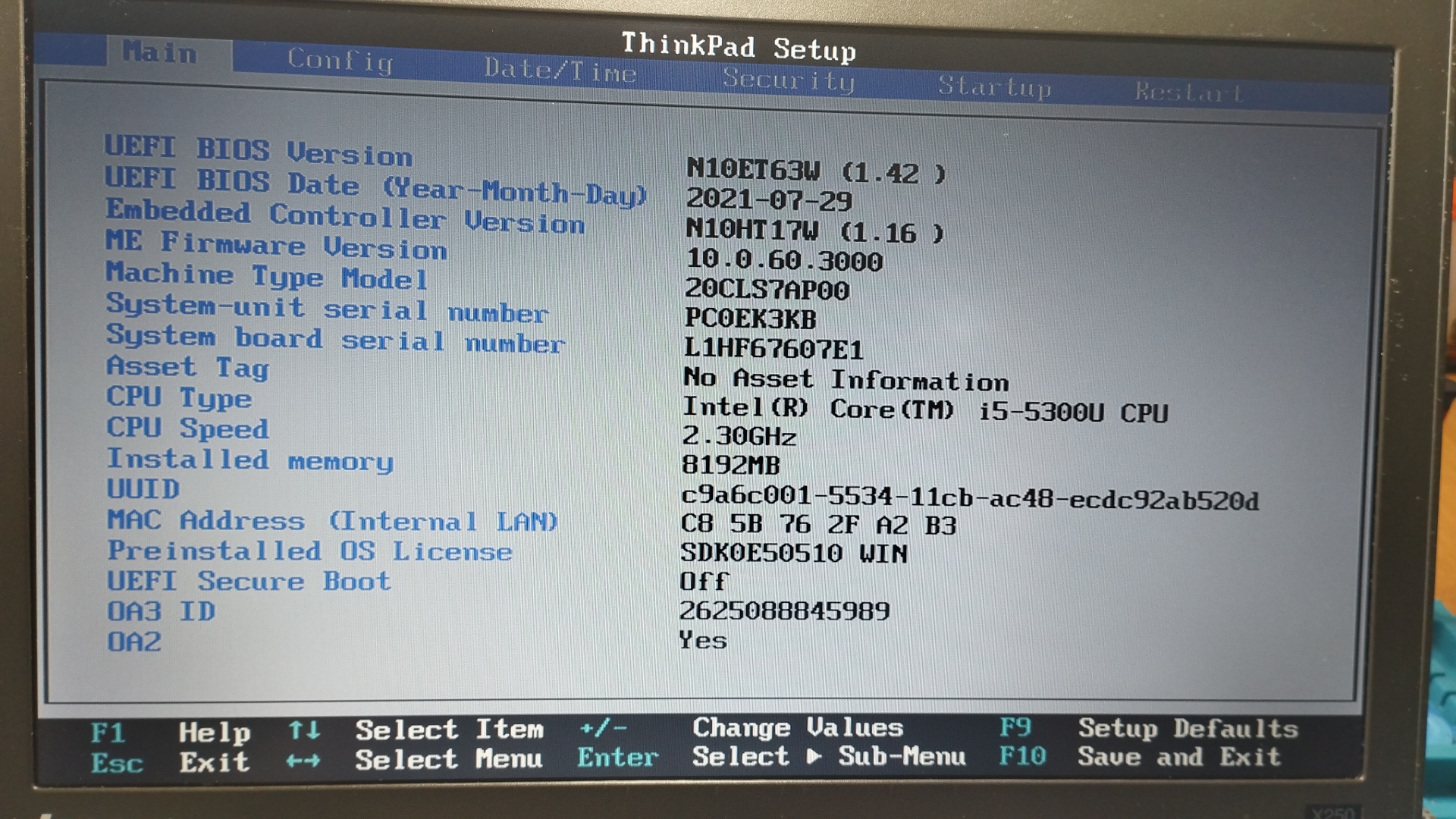Viewport: 1456px width, 819px height.
Task: Click the F1 Help key label
Action: [x=108, y=733]
